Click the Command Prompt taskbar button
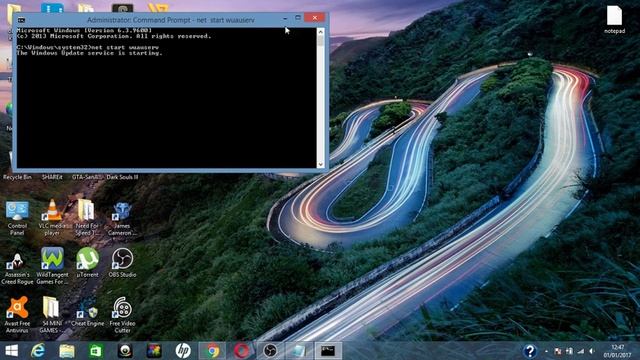The width and height of the screenshot is (640, 360). tap(328, 351)
